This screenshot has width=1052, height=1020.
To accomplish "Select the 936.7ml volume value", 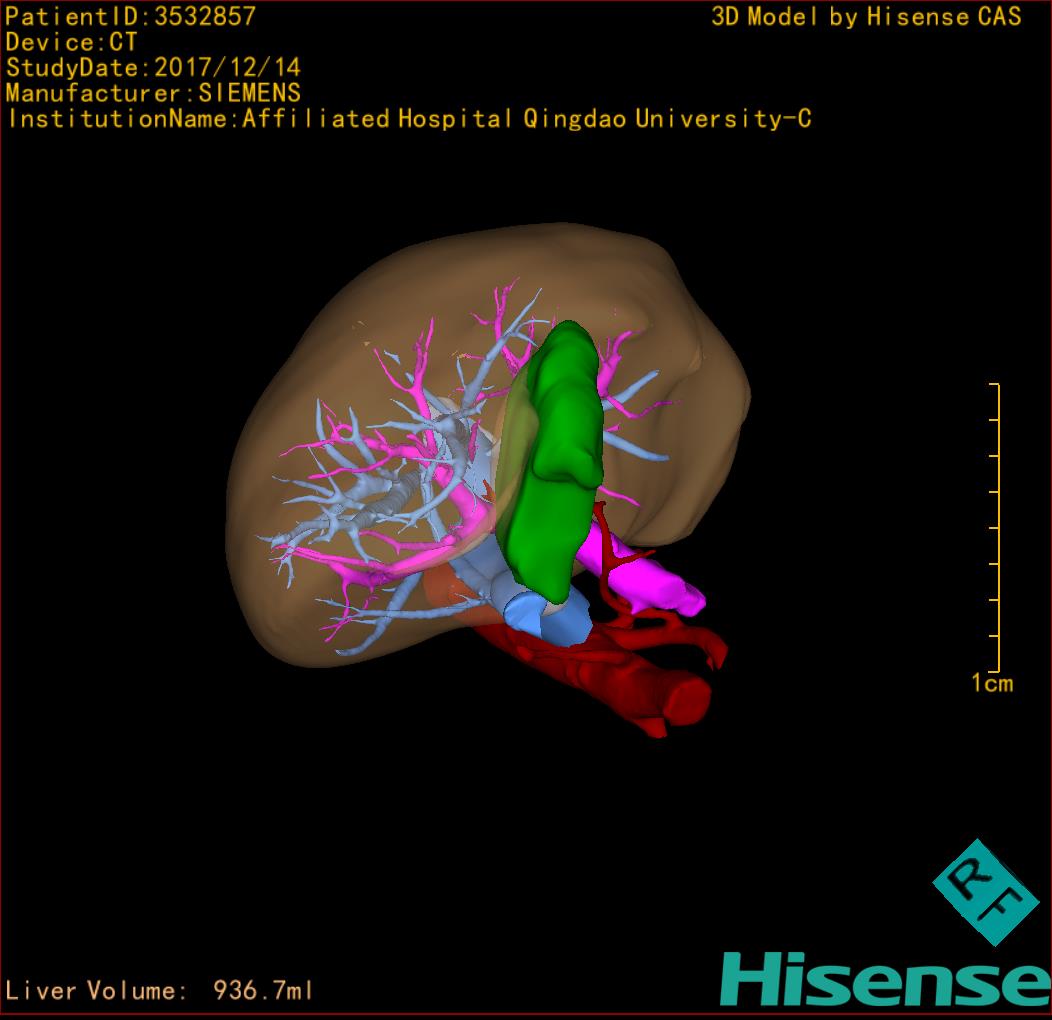I will coord(264,991).
